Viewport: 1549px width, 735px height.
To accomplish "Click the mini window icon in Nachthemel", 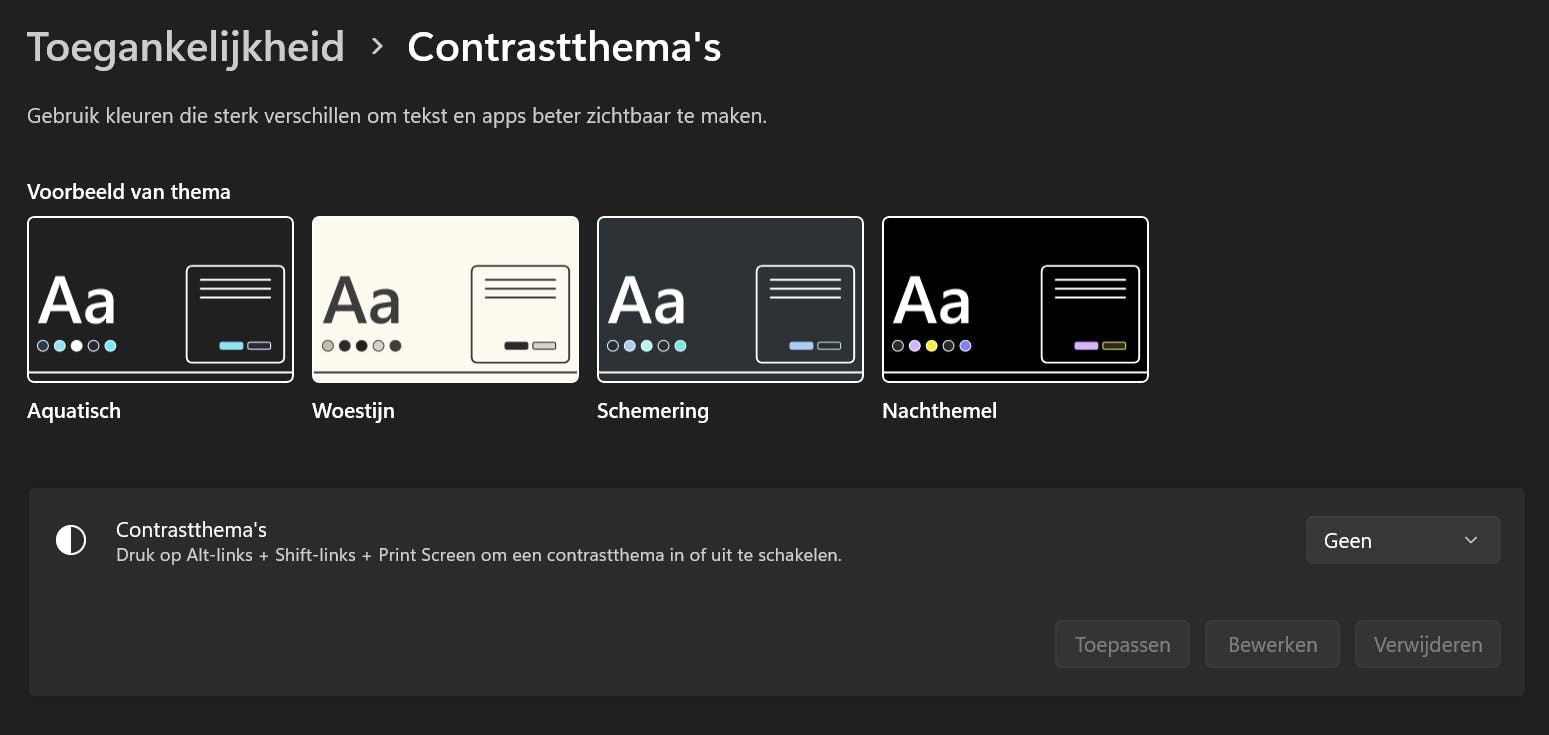I will [x=1090, y=314].
